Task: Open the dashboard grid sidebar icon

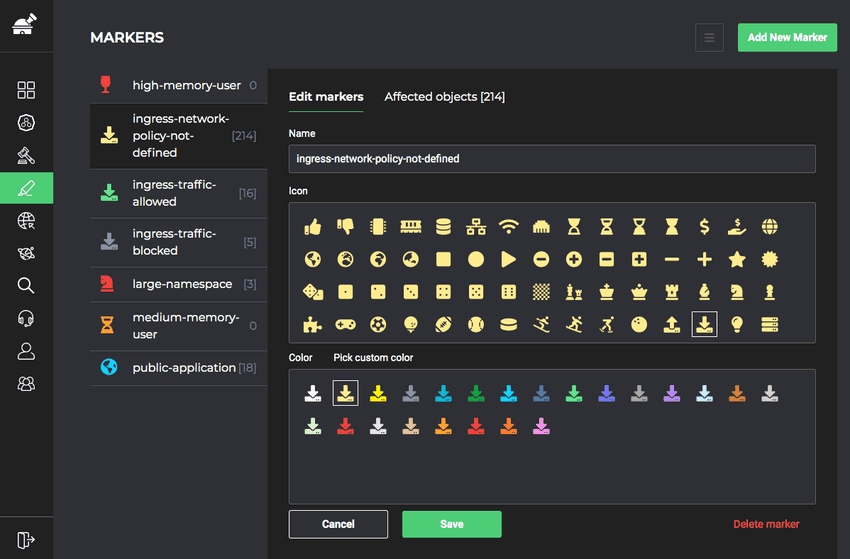Action: coord(26,90)
